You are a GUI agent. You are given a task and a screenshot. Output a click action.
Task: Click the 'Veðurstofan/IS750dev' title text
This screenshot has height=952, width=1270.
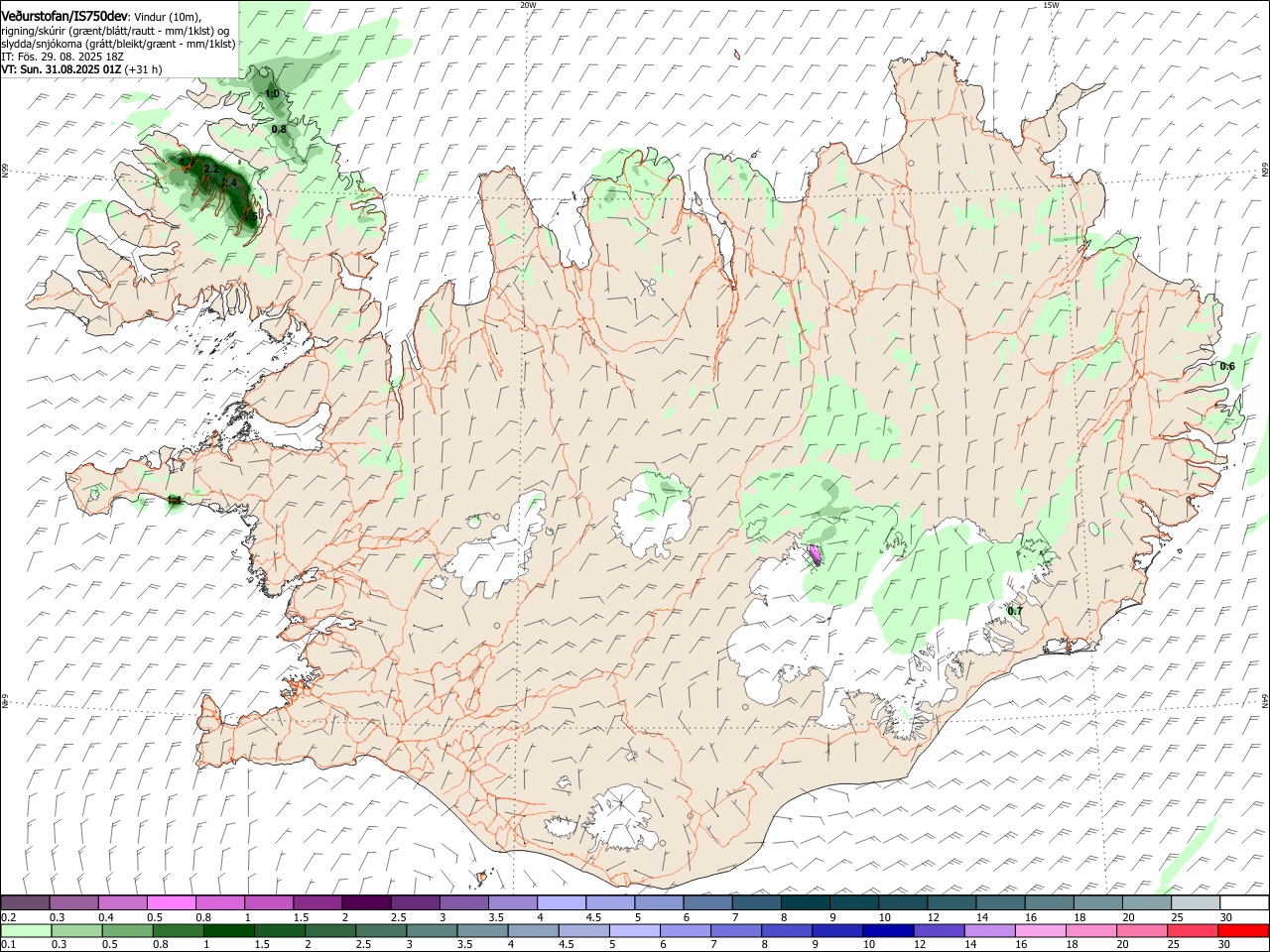pyautogui.click(x=64, y=16)
